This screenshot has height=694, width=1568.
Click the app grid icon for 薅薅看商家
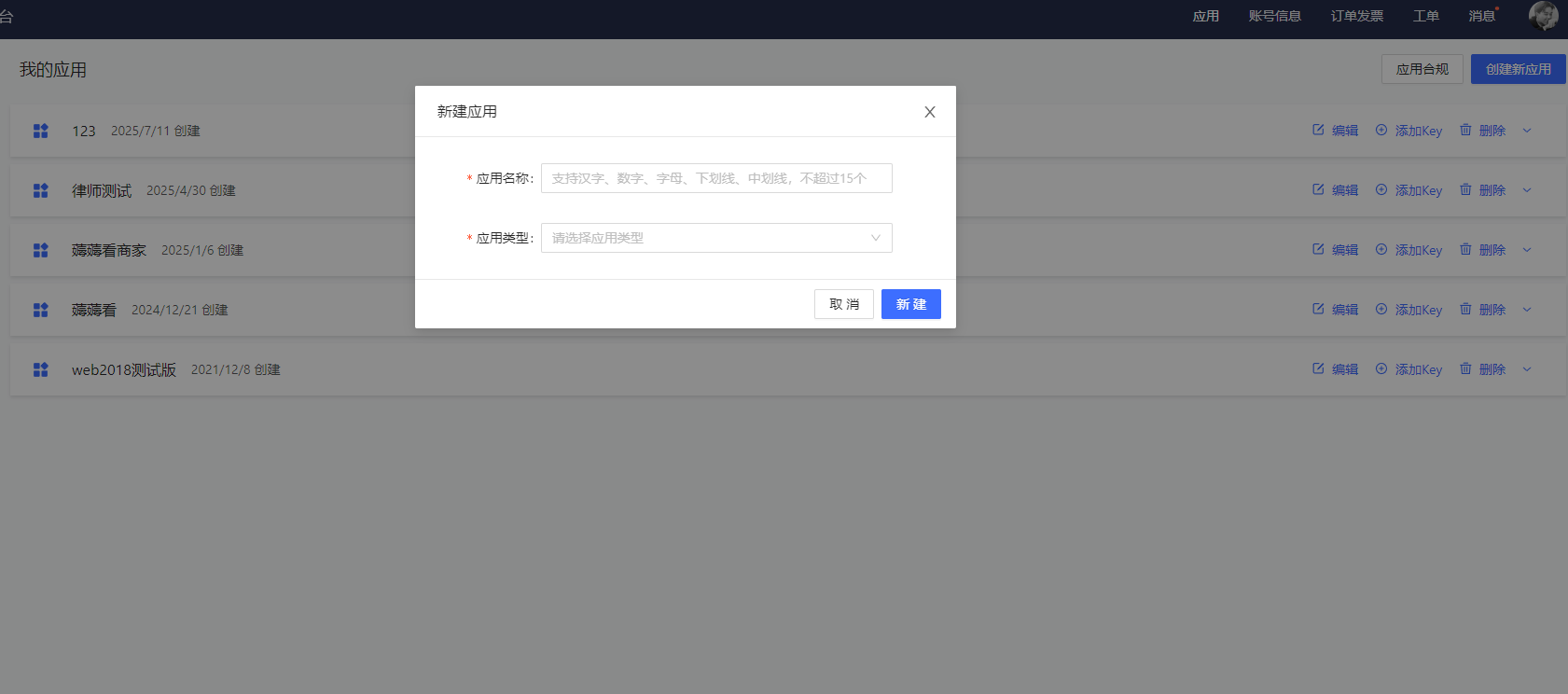point(40,250)
